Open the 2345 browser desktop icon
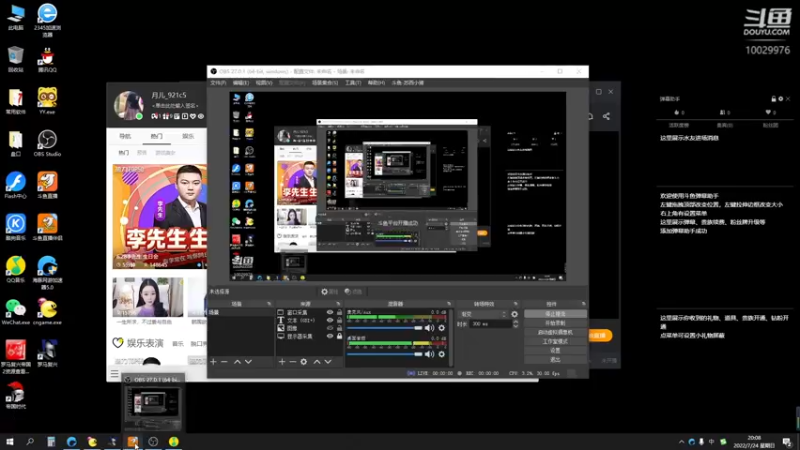 [47, 20]
